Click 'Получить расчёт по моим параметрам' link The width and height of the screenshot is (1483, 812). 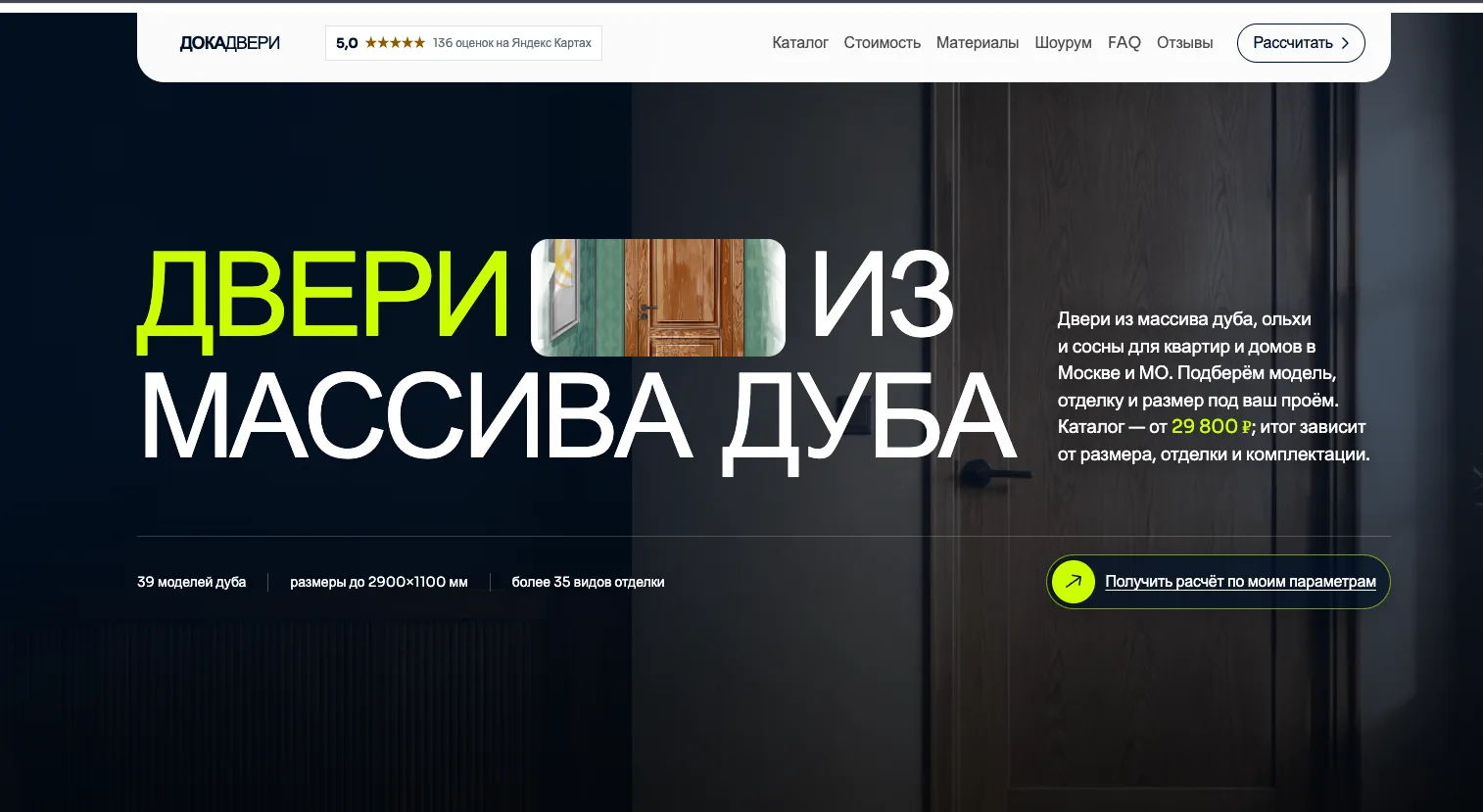point(1240,582)
